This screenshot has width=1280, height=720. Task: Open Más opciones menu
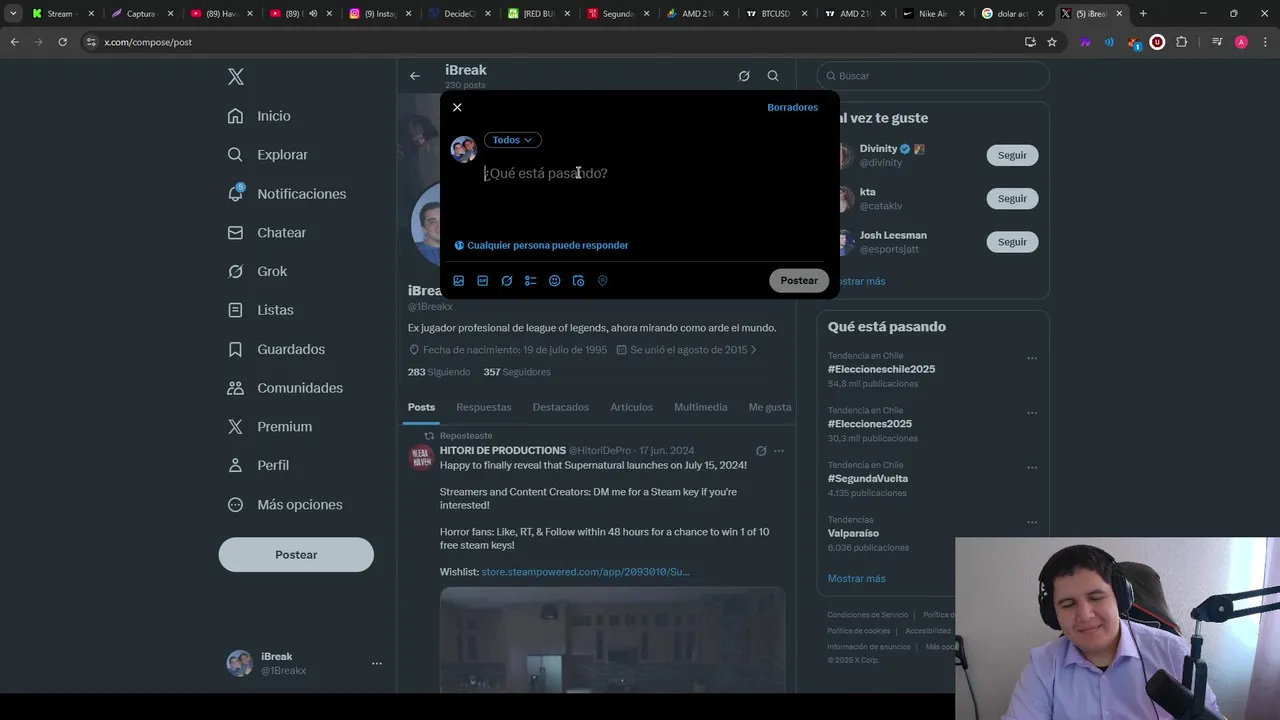(x=285, y=505)
